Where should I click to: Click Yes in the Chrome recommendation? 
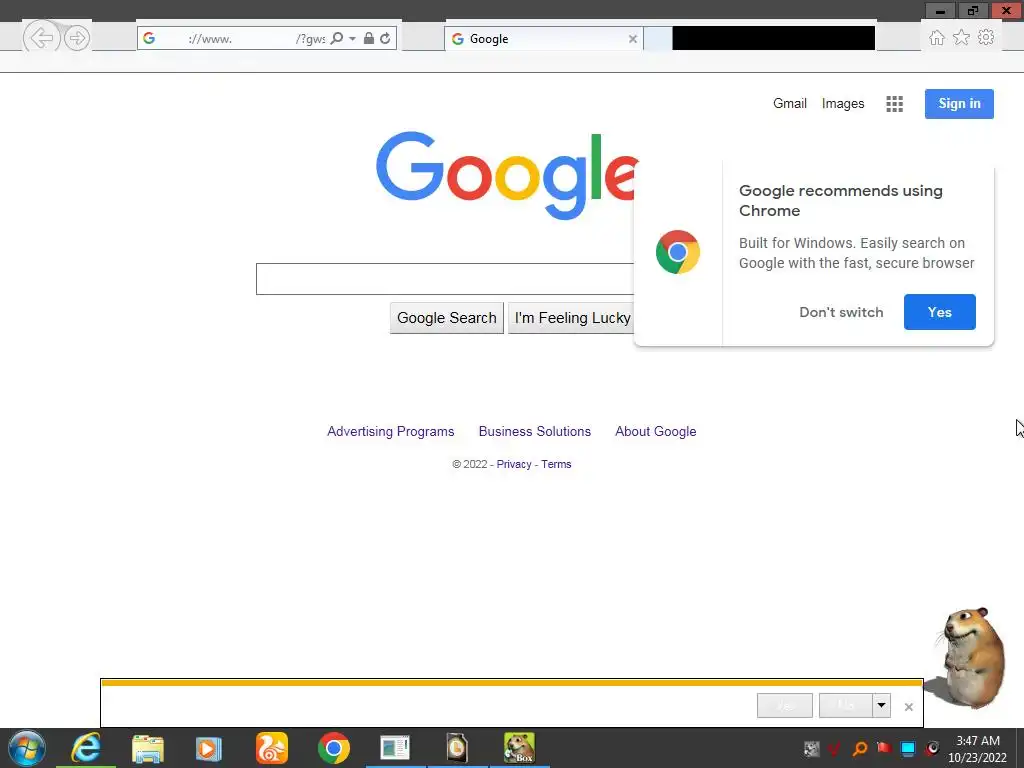pyautogui.click(x=940, y=312)
